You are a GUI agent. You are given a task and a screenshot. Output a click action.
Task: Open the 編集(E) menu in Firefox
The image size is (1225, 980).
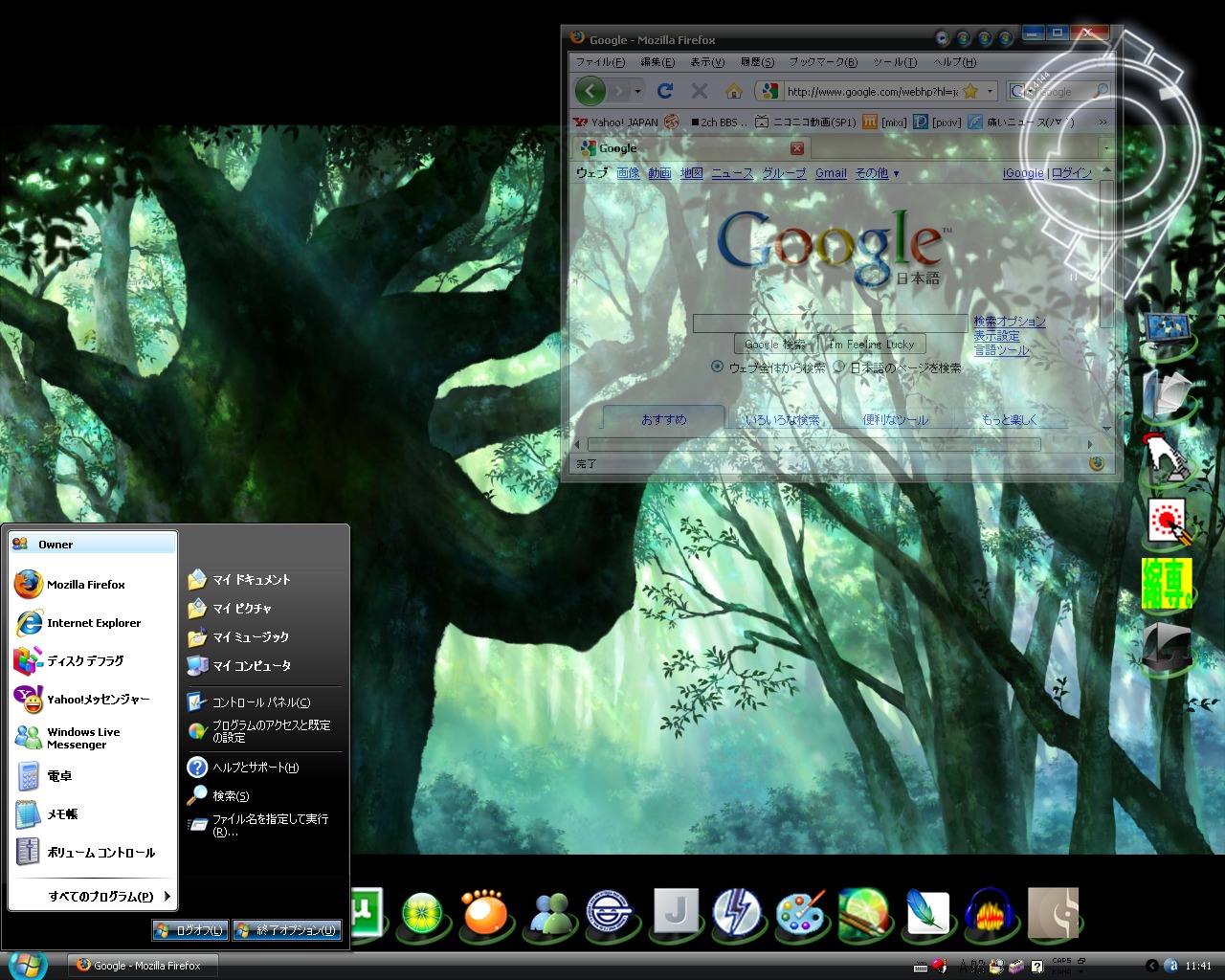(657, 62)
